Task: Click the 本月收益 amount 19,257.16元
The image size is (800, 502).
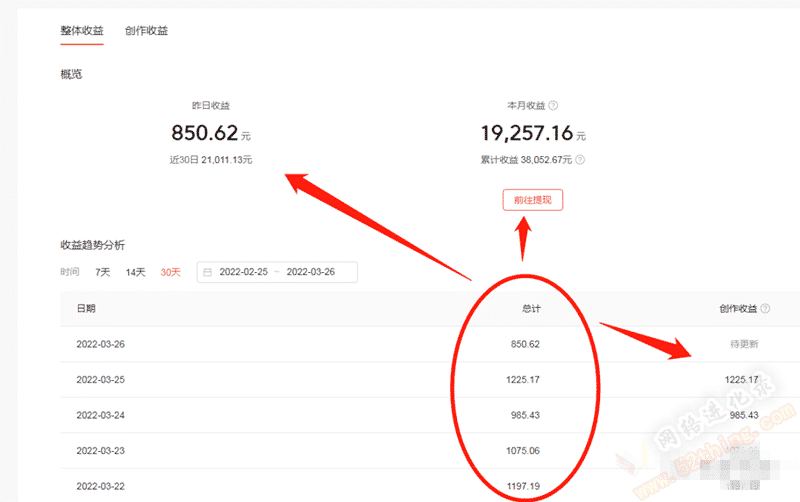Action: pyautogui.click(x=533, y=133)
